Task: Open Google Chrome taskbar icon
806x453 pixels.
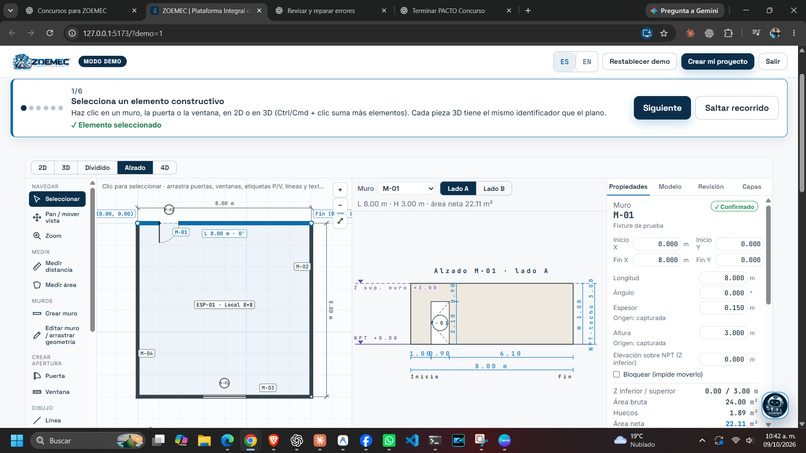Action: point(250,441)
